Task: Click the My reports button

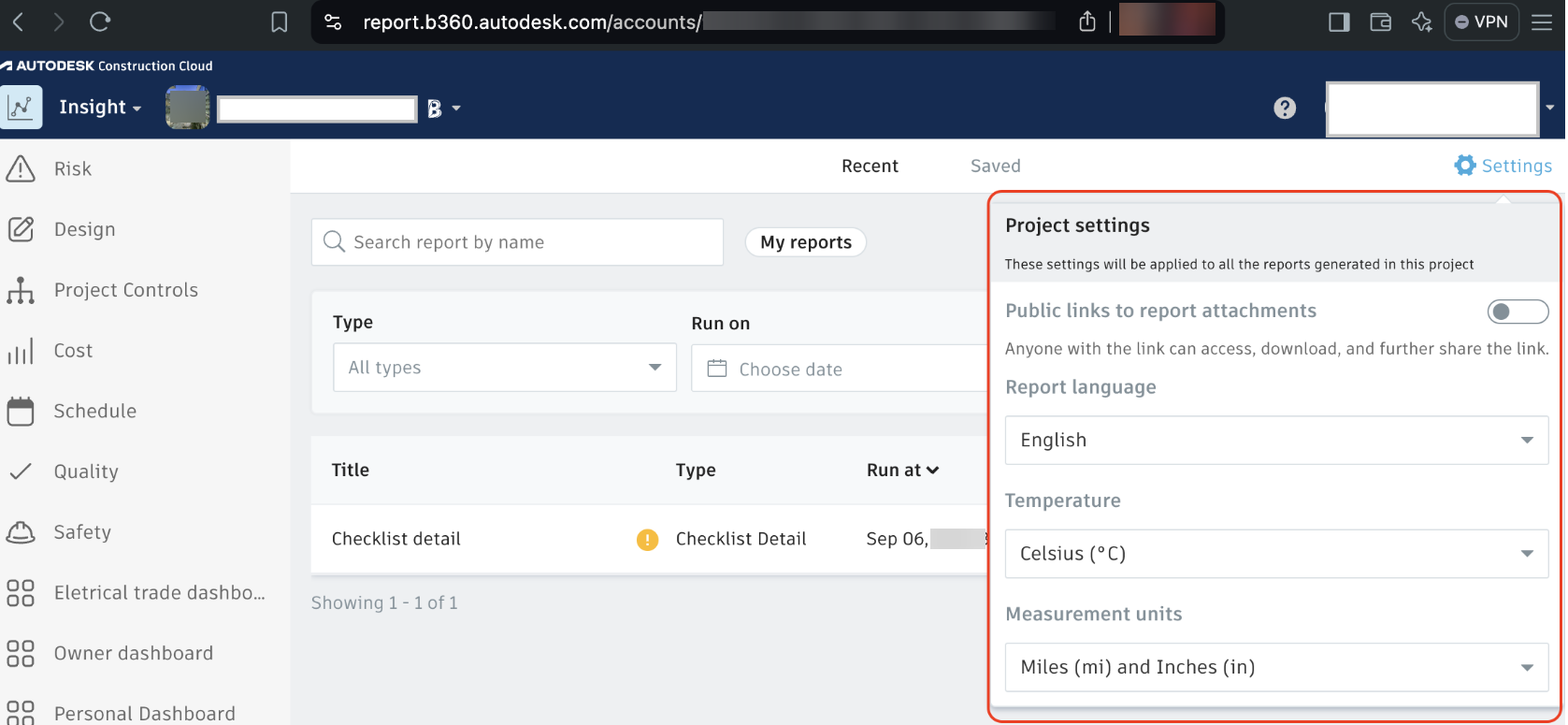Action: click(x=806, y=242)
